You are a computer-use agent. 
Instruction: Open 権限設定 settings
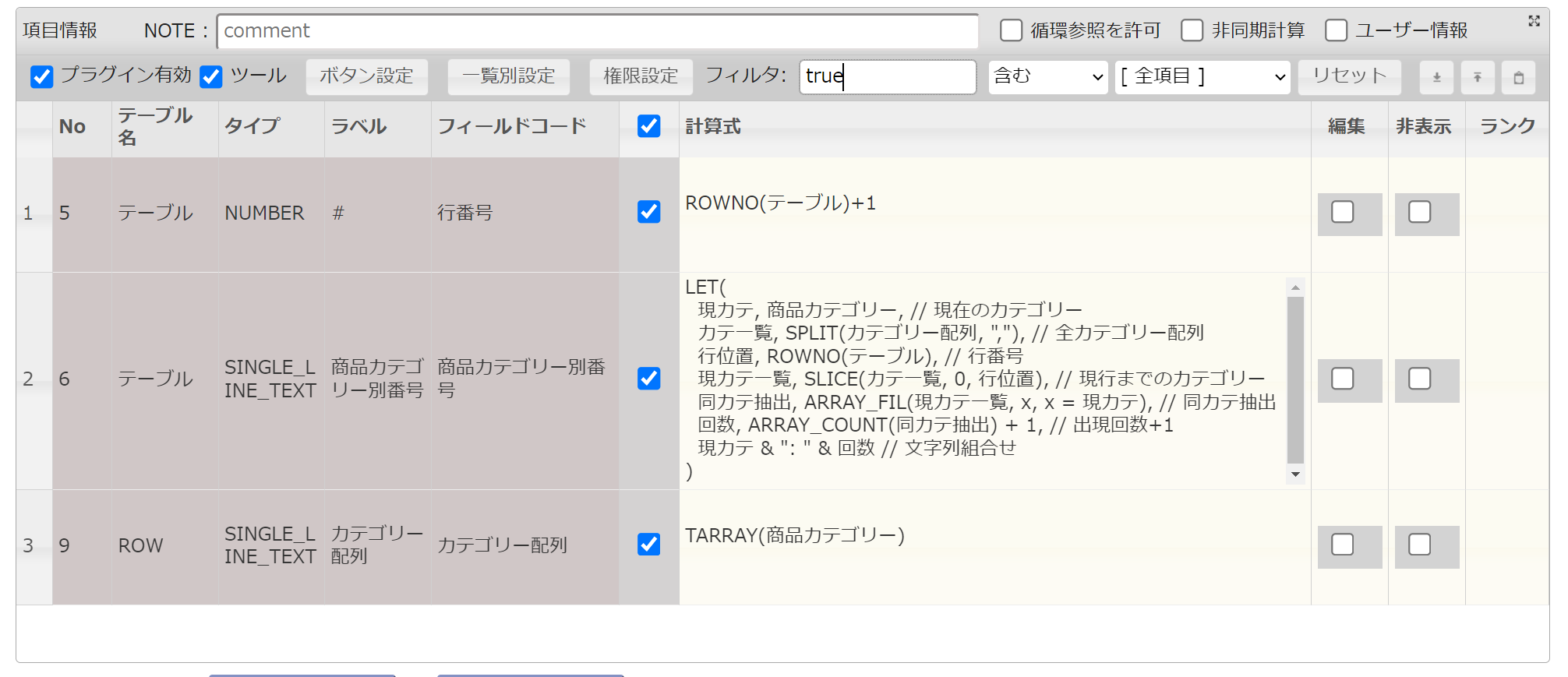[641, 77]
